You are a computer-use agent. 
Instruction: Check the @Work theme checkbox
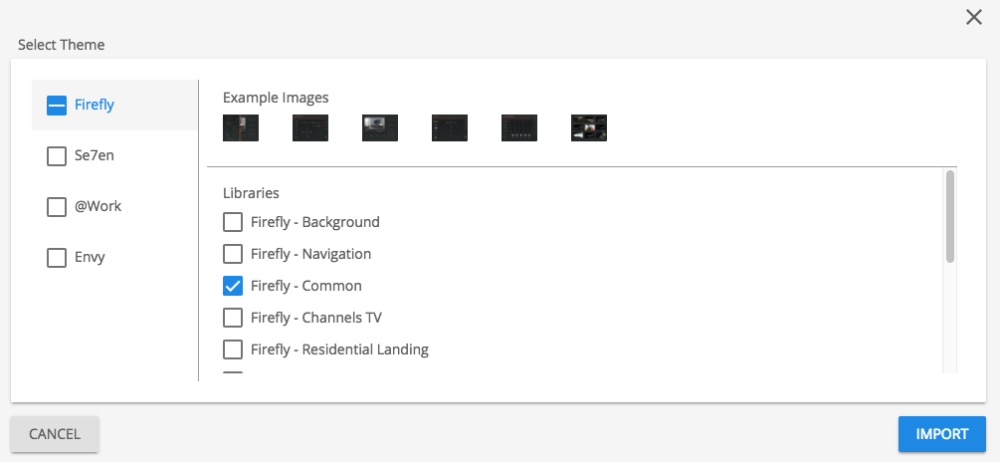[x=57, y=207]
